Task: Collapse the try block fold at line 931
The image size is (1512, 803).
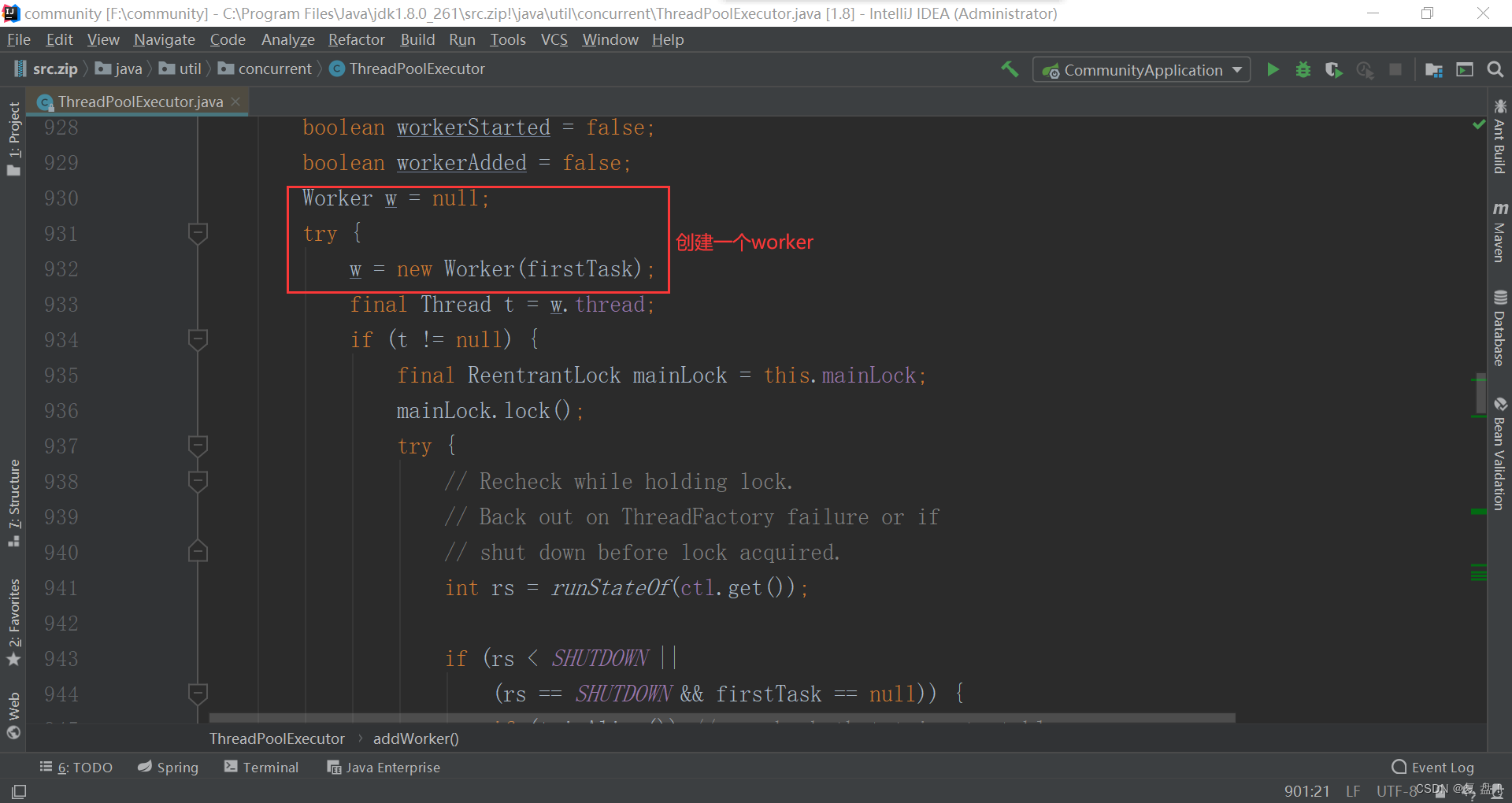Action: coord(198,233)
